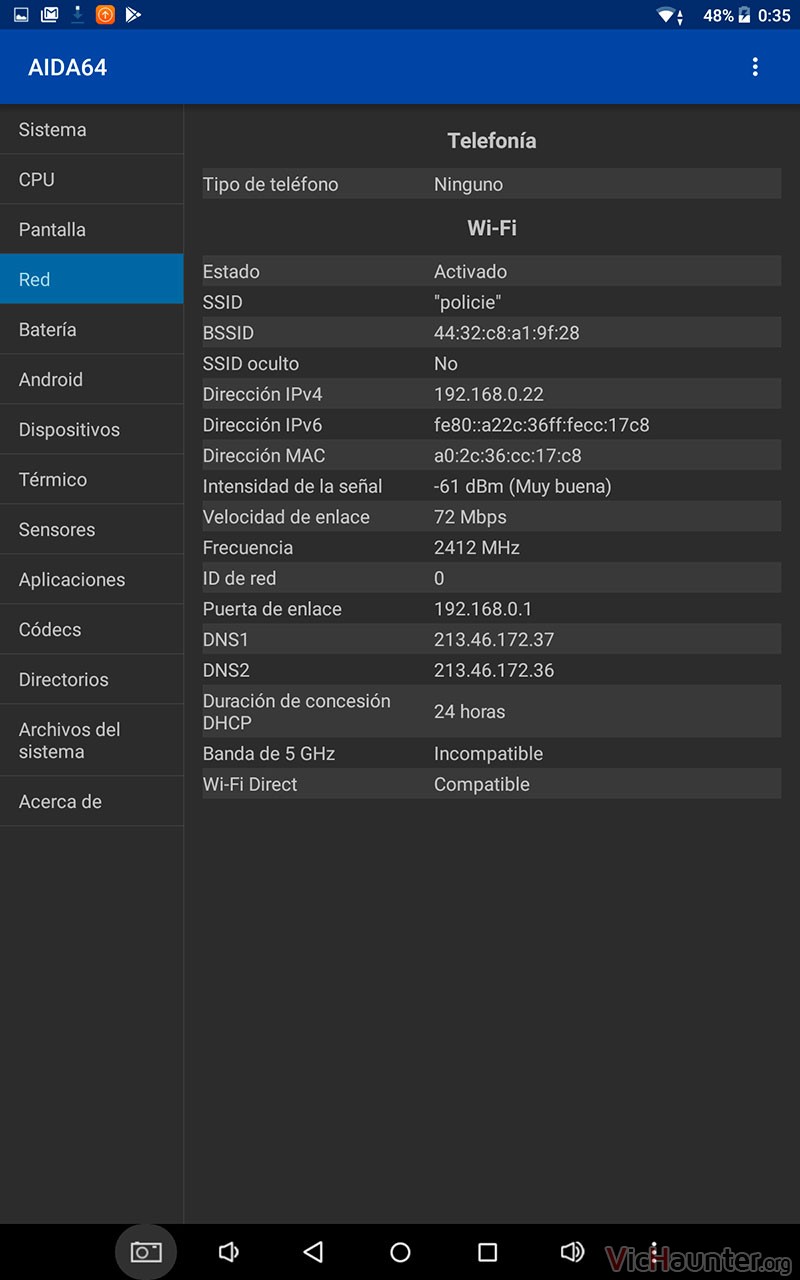Select the Red section in sidebar
Image resolution: width=800 pixels, height=1280 pixels.
[x=92, y=279]
